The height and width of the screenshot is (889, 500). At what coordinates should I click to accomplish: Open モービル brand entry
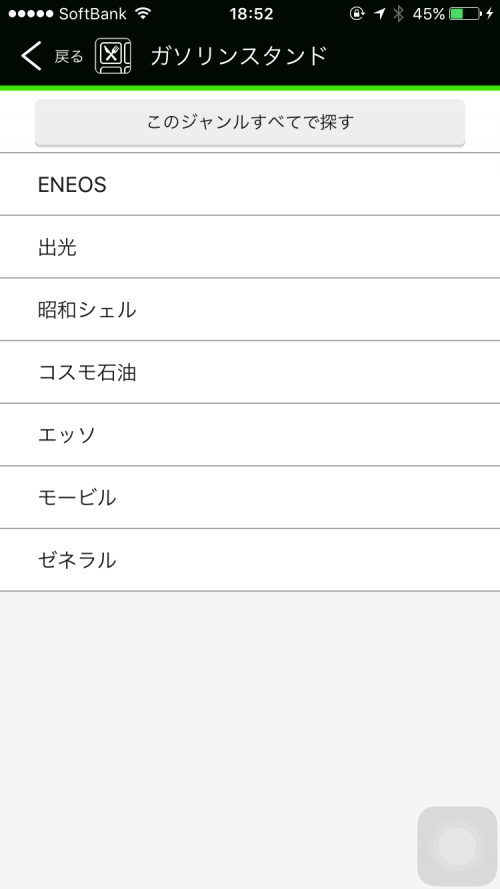(250, 498)
